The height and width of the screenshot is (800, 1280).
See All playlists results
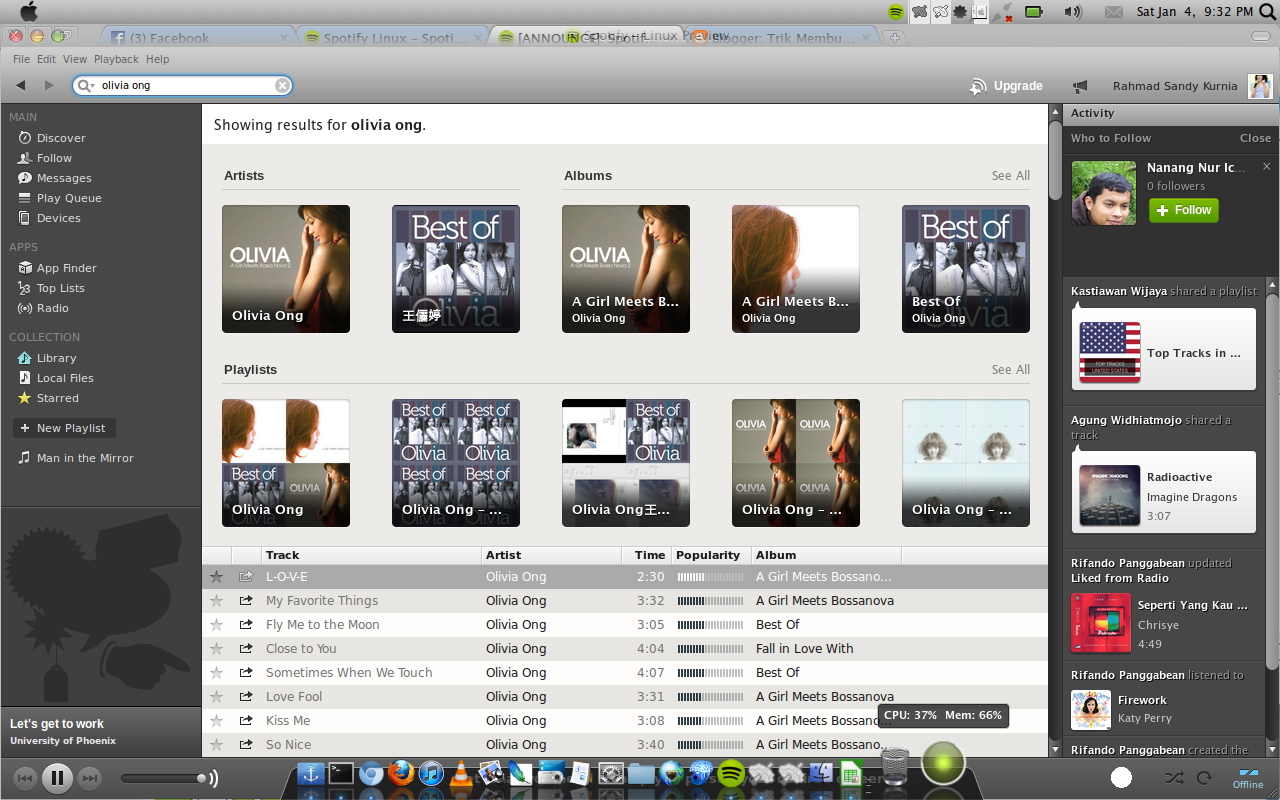1011,370
